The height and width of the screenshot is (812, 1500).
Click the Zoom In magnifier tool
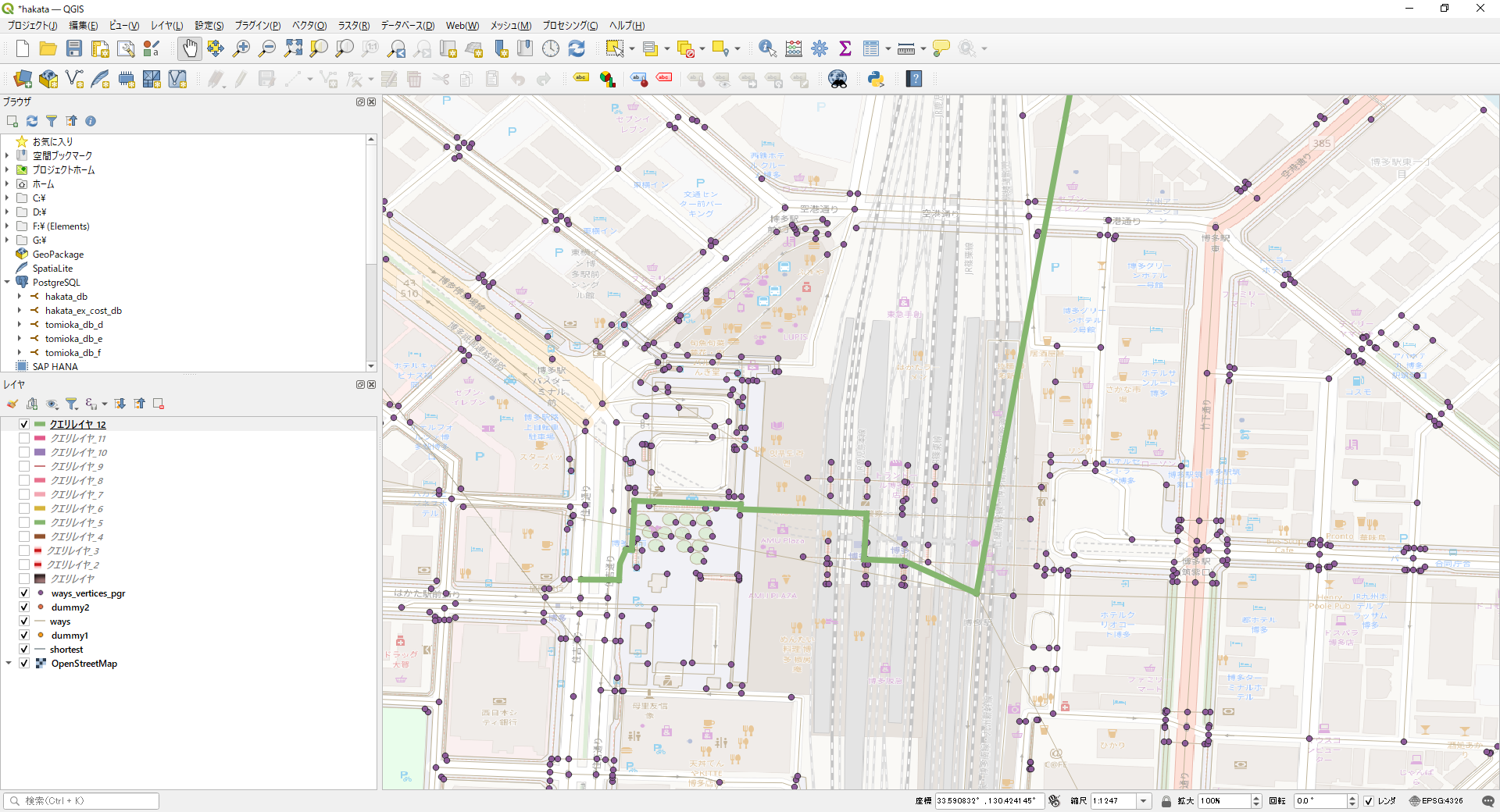click(x=241, y=48)
